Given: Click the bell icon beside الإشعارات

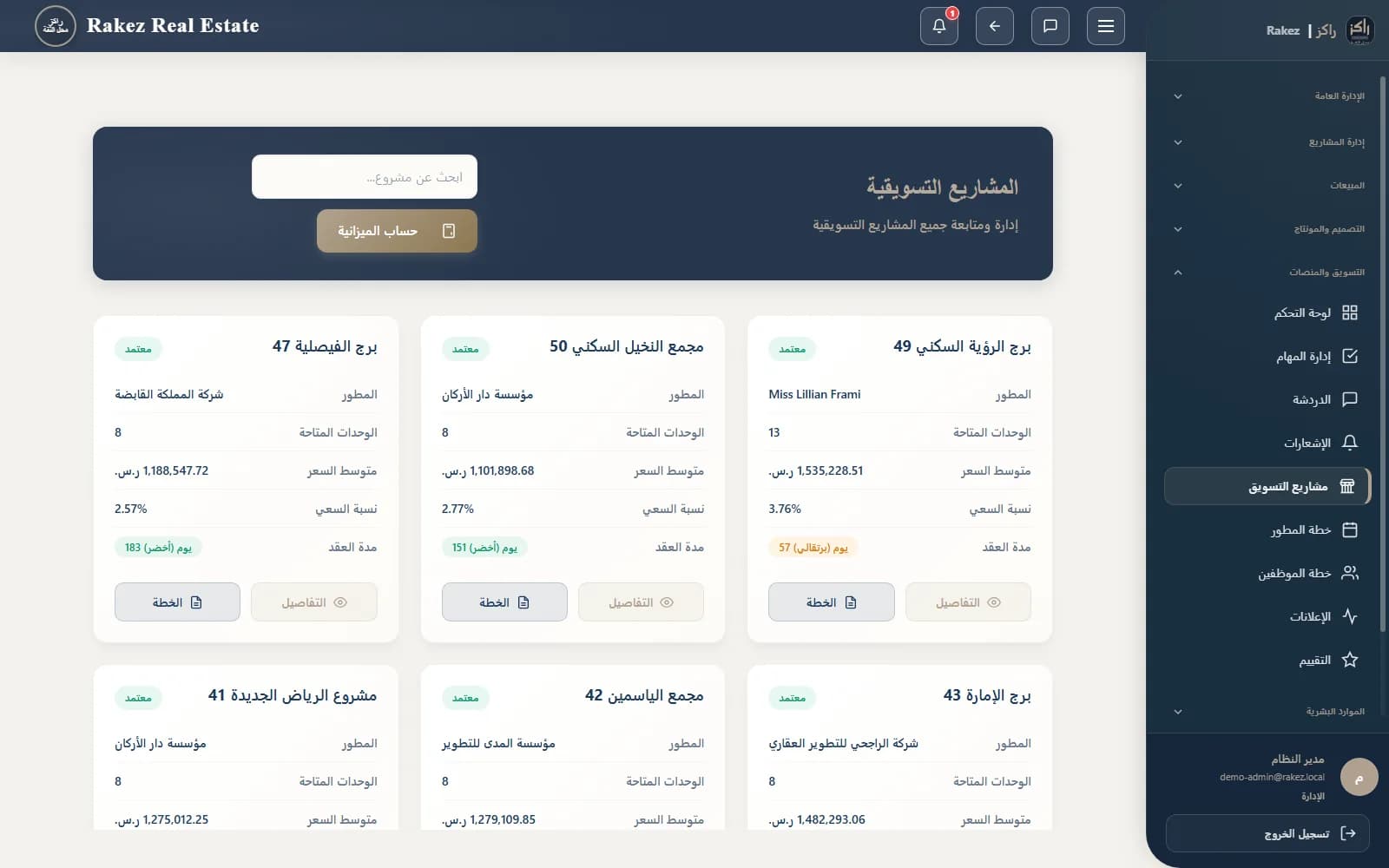Looking at the screenshot, I should coord(1350,443).
